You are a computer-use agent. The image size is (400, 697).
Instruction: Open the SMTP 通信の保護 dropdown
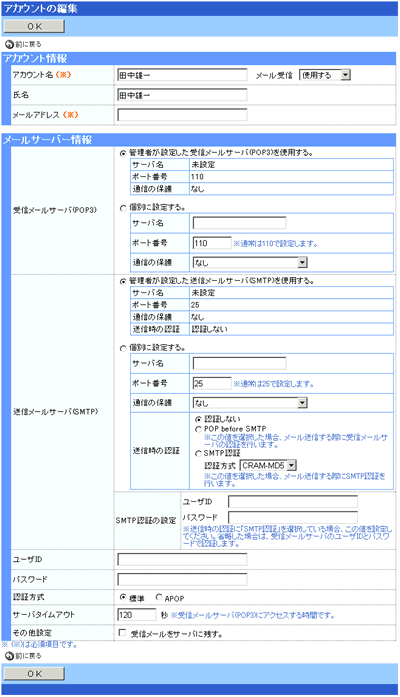pos(250,403)
